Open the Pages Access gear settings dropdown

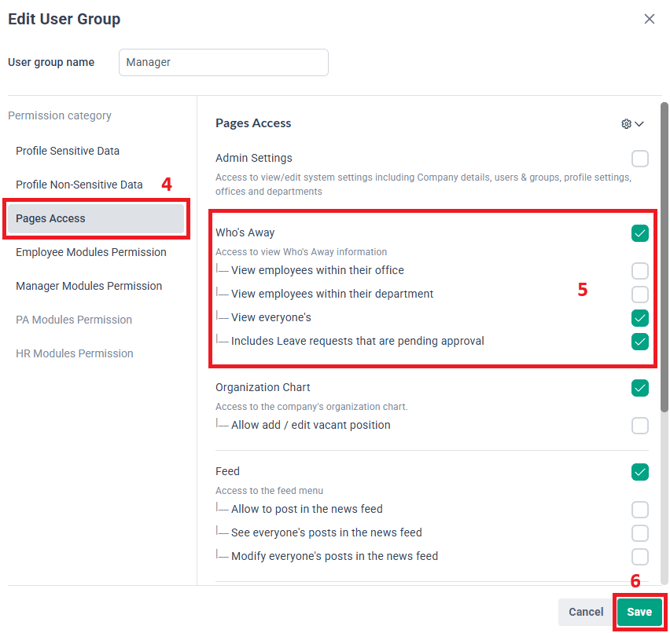632,124
